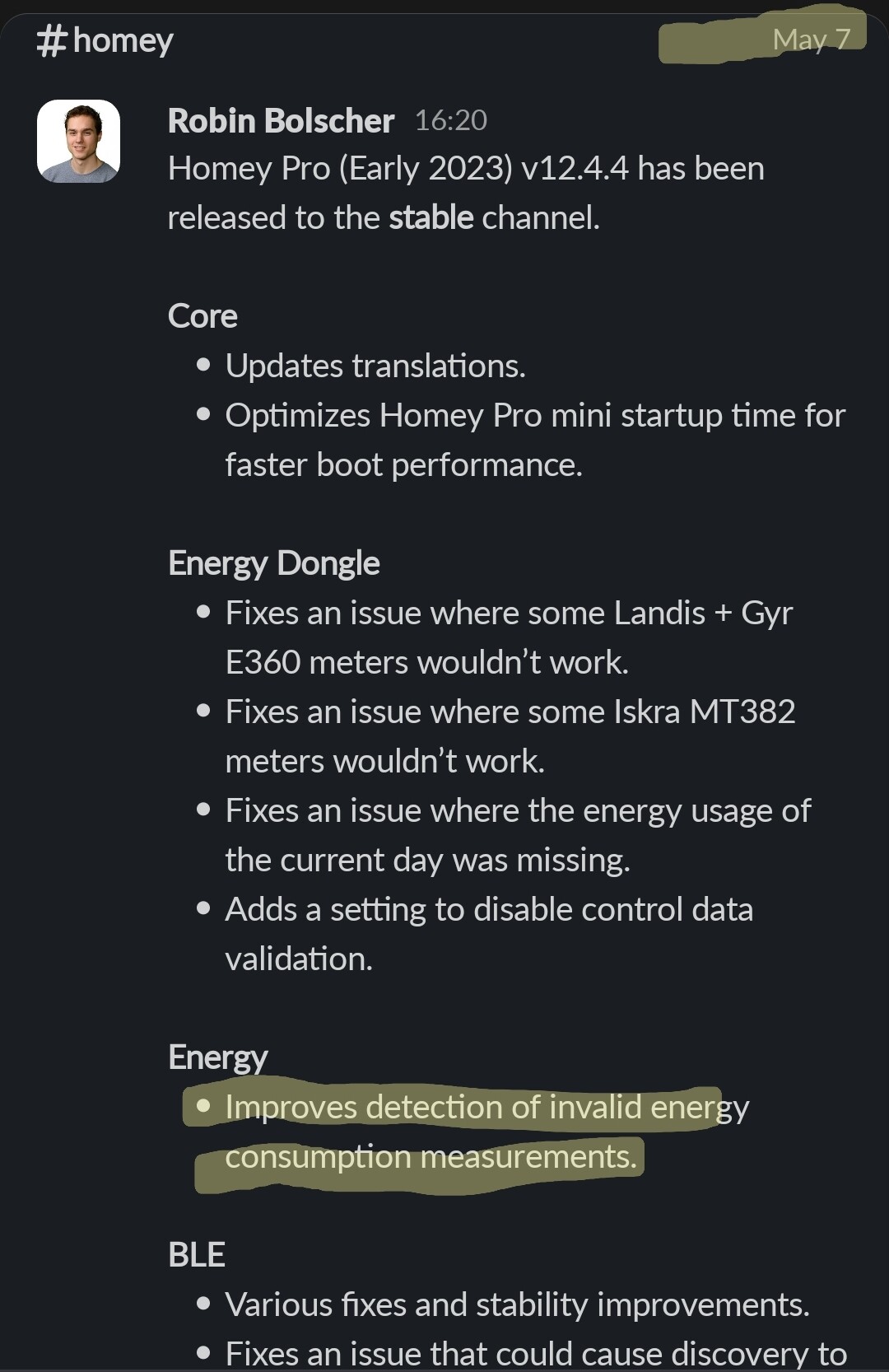Screen dimensions: 889x1372
Task: Click the Robin Bolscher sender name
Action: click(x=281, y=121)
